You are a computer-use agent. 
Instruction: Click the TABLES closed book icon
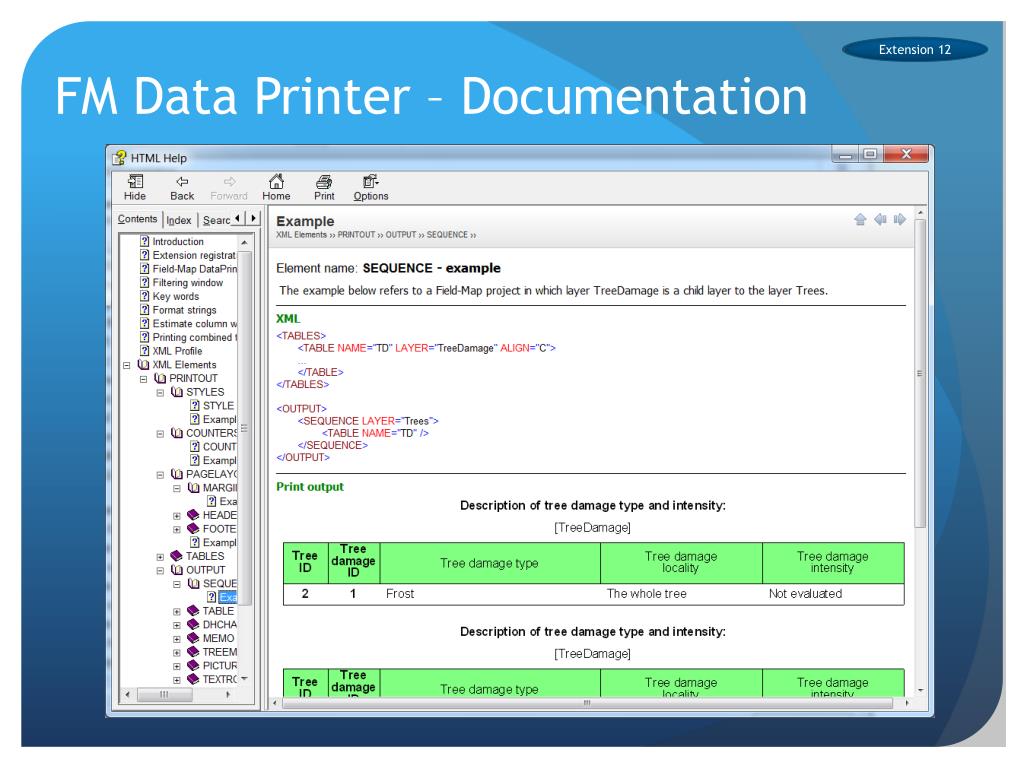tap(176, 556)
